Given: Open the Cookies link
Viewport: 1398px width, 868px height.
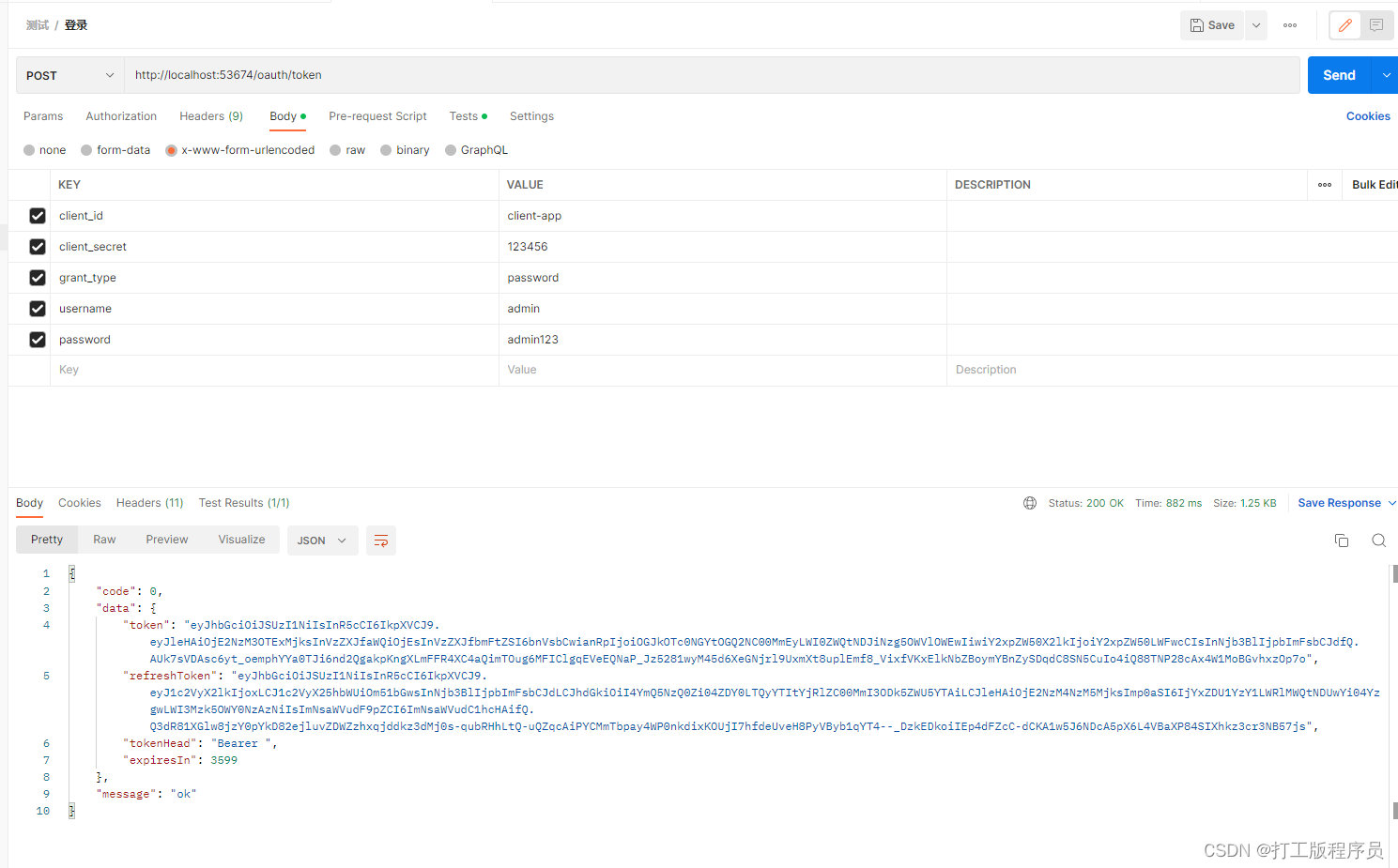Looking at the screenshot, I should point(1368,116).
